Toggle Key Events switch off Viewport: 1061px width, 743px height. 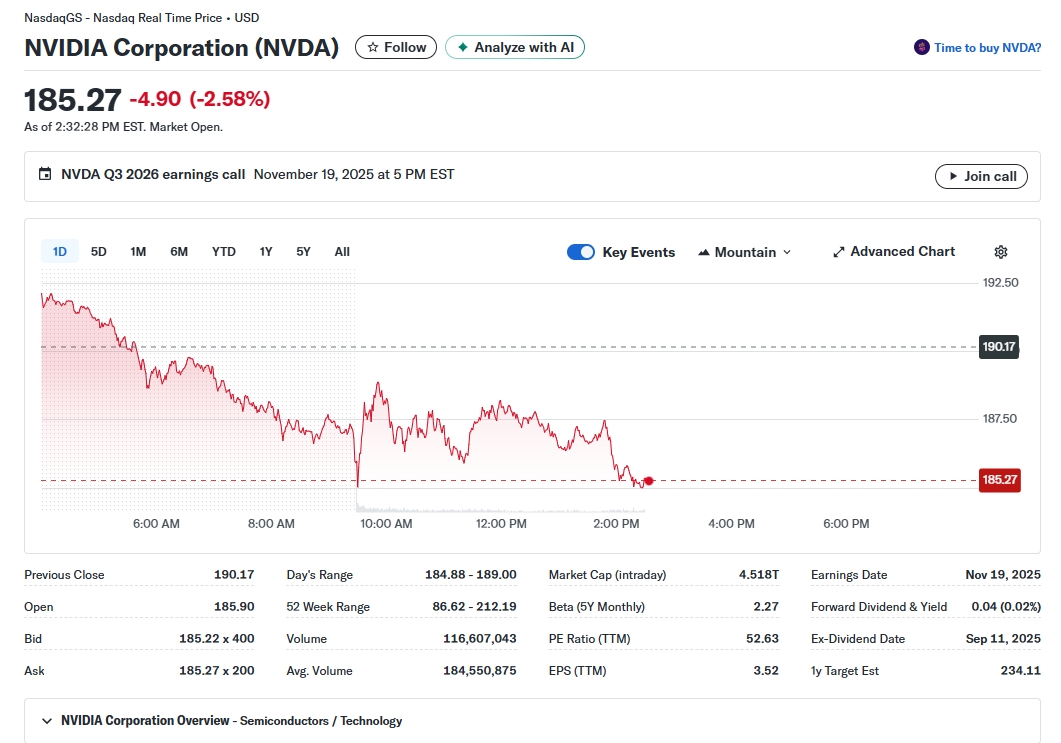tap(581, 252)
